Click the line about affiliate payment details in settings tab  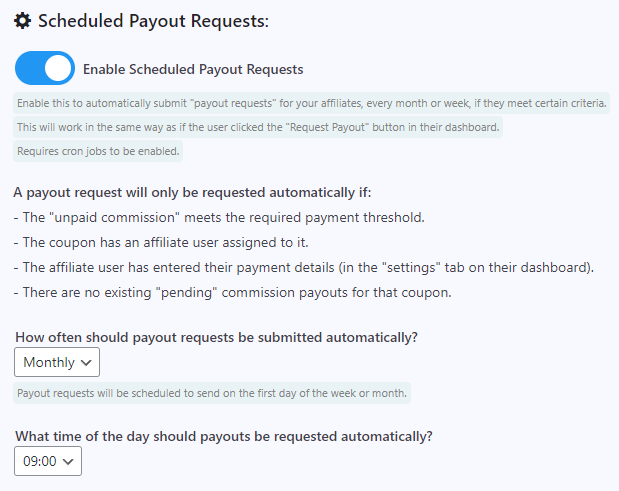[304, 267]
